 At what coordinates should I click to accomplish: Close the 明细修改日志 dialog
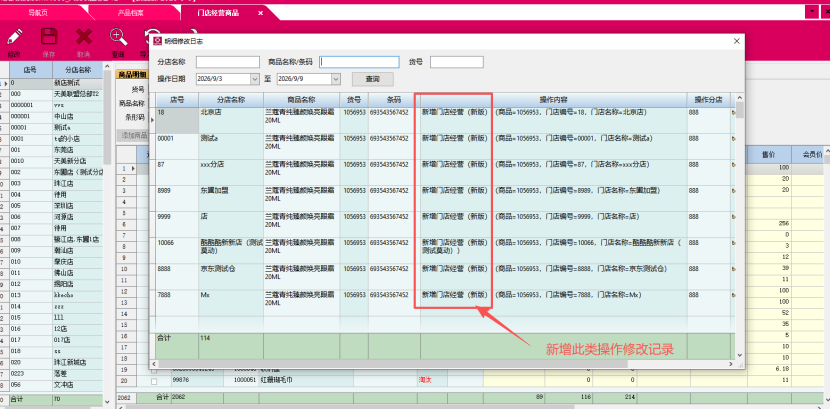point(737,41)
